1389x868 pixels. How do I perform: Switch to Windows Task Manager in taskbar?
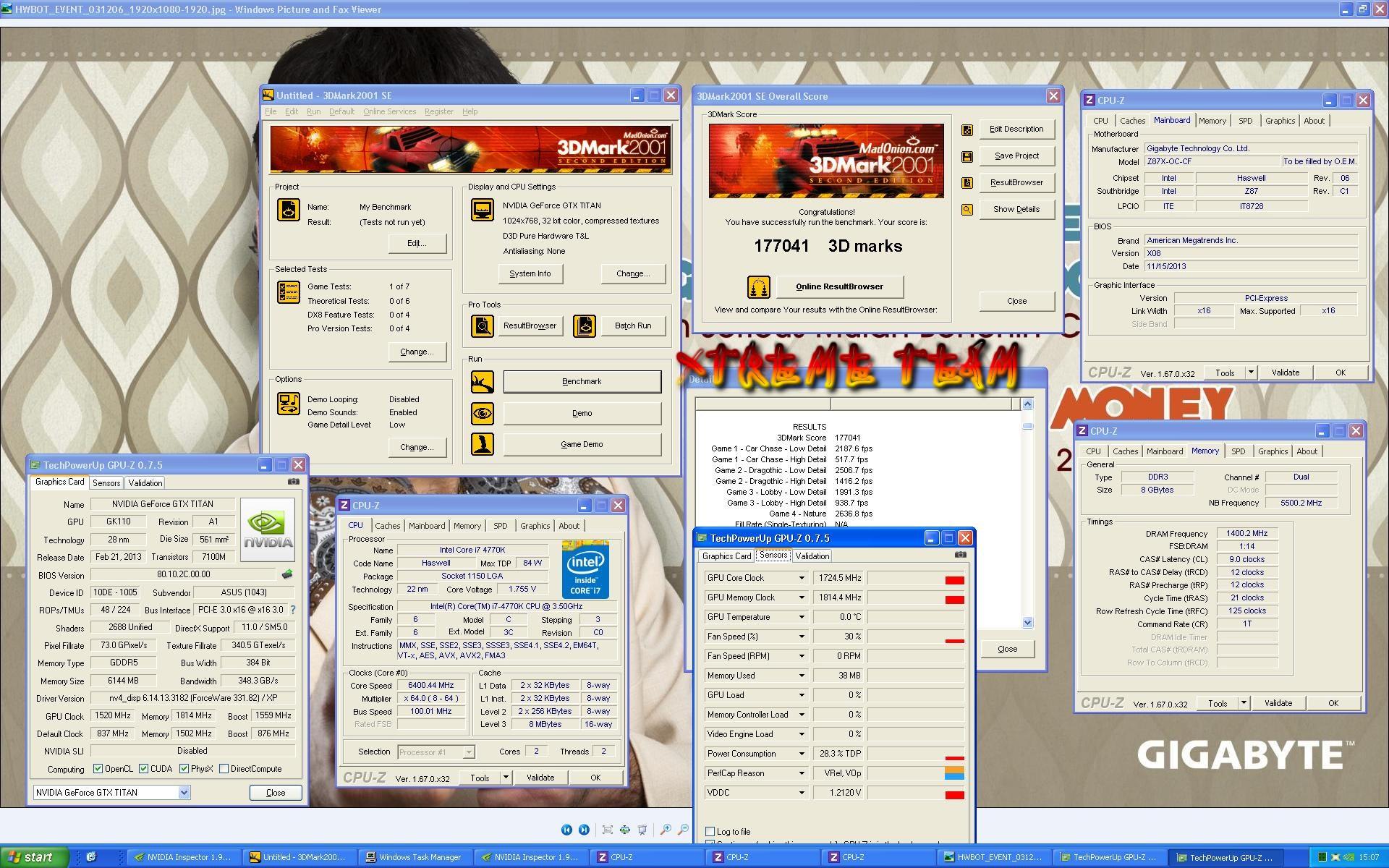tap(415, 857)
